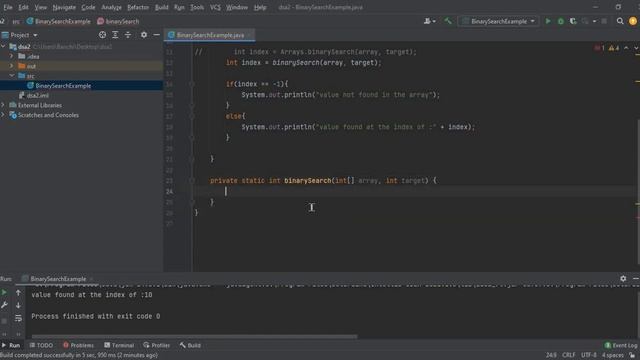This screenshot has width=640, height=360.
Task: Open the Event Log
Action: pyautogui.click(x=621, y=345)
